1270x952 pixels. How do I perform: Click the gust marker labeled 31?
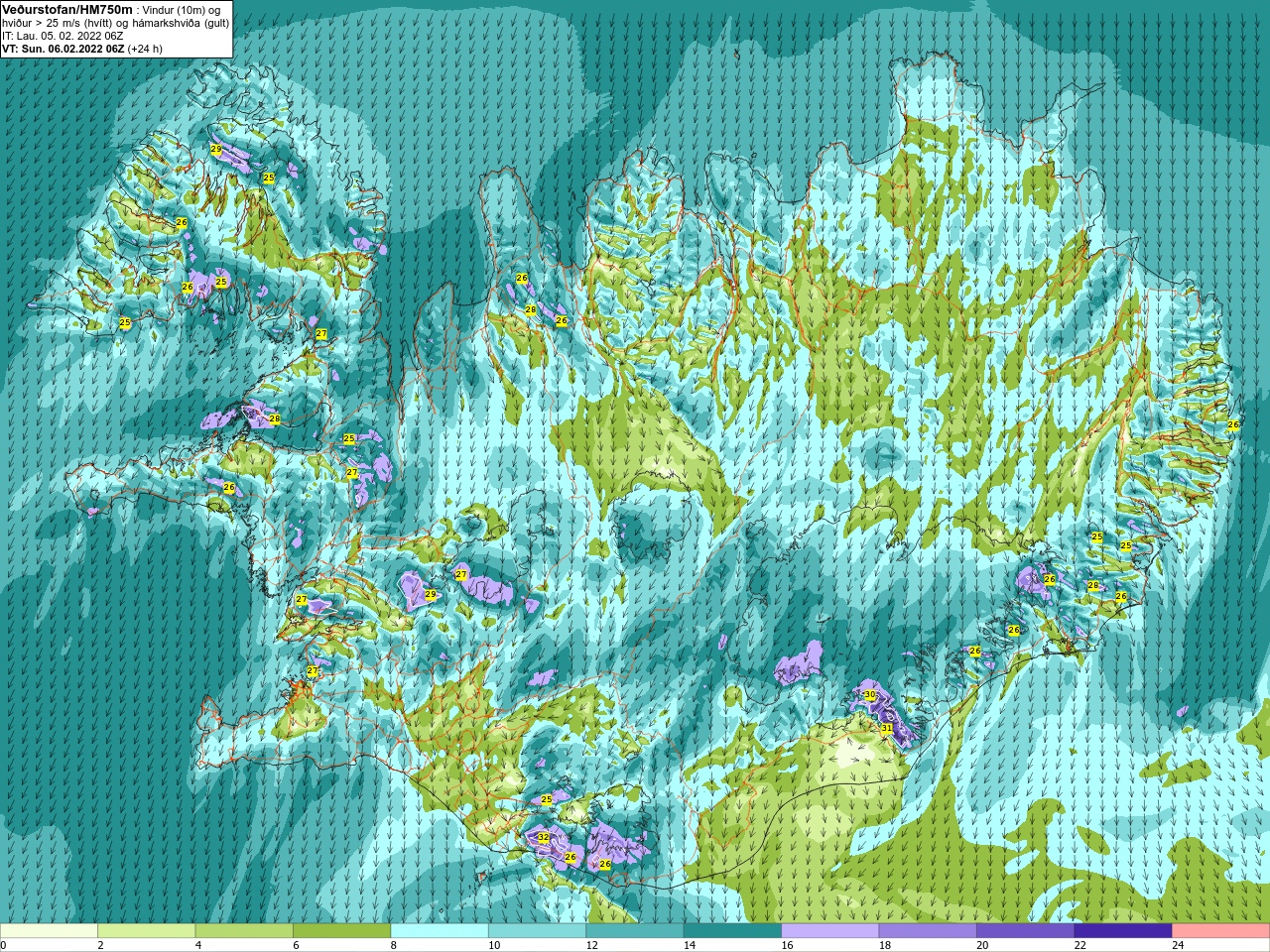click(887, 728)
